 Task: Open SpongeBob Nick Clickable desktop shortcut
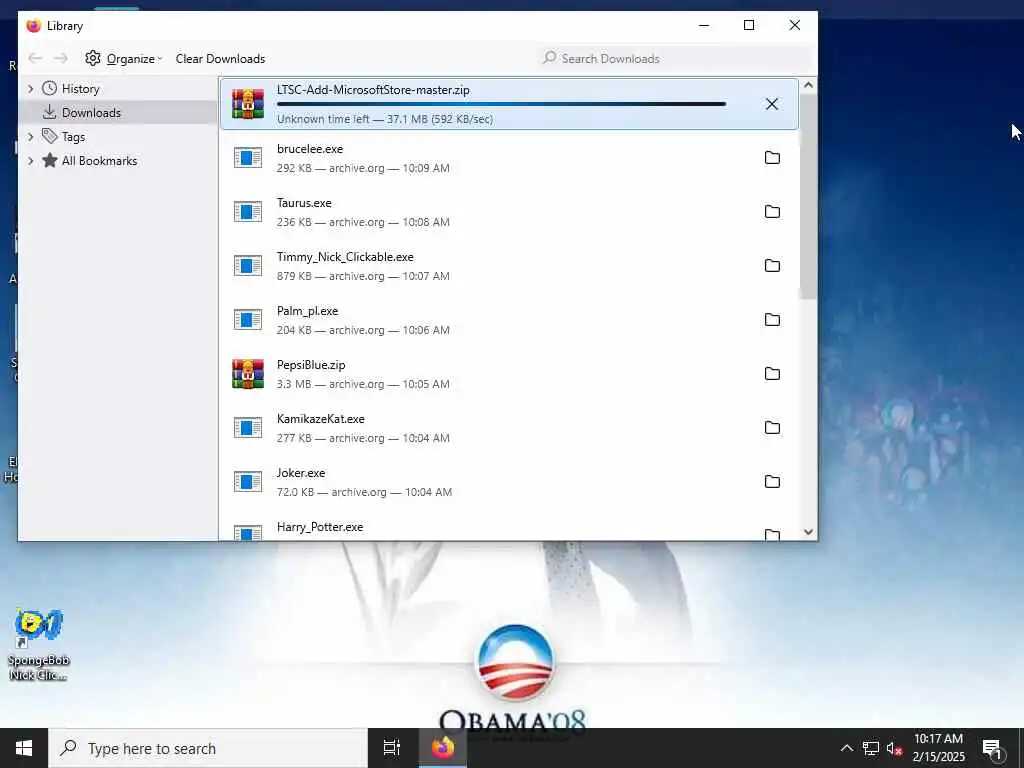tap(38, 645)
